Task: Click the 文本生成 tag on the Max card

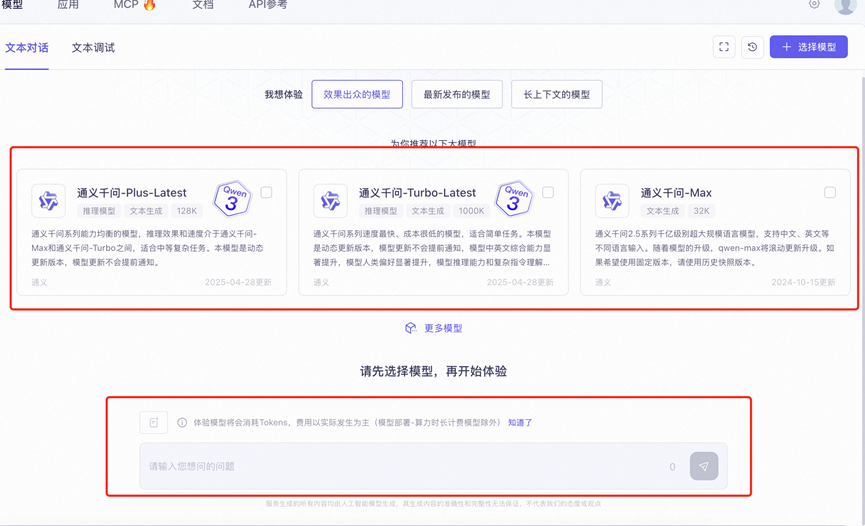Action: pyautogui.click(x=663, y=211)
